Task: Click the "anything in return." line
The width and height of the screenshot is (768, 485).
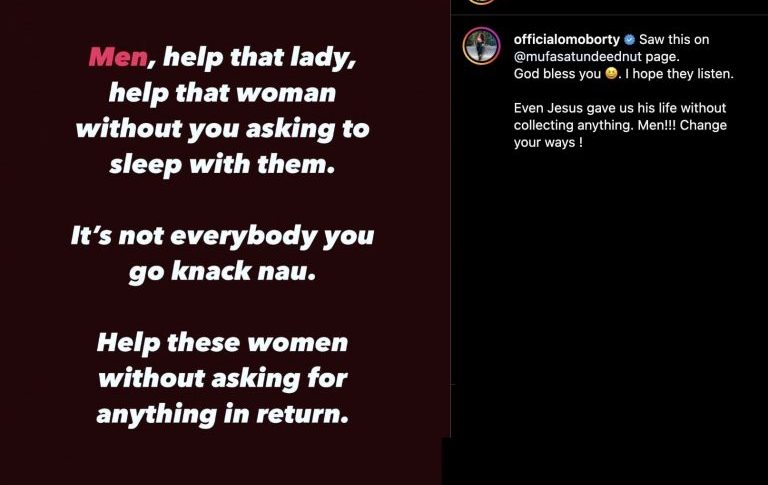Action: click(222, 414)
